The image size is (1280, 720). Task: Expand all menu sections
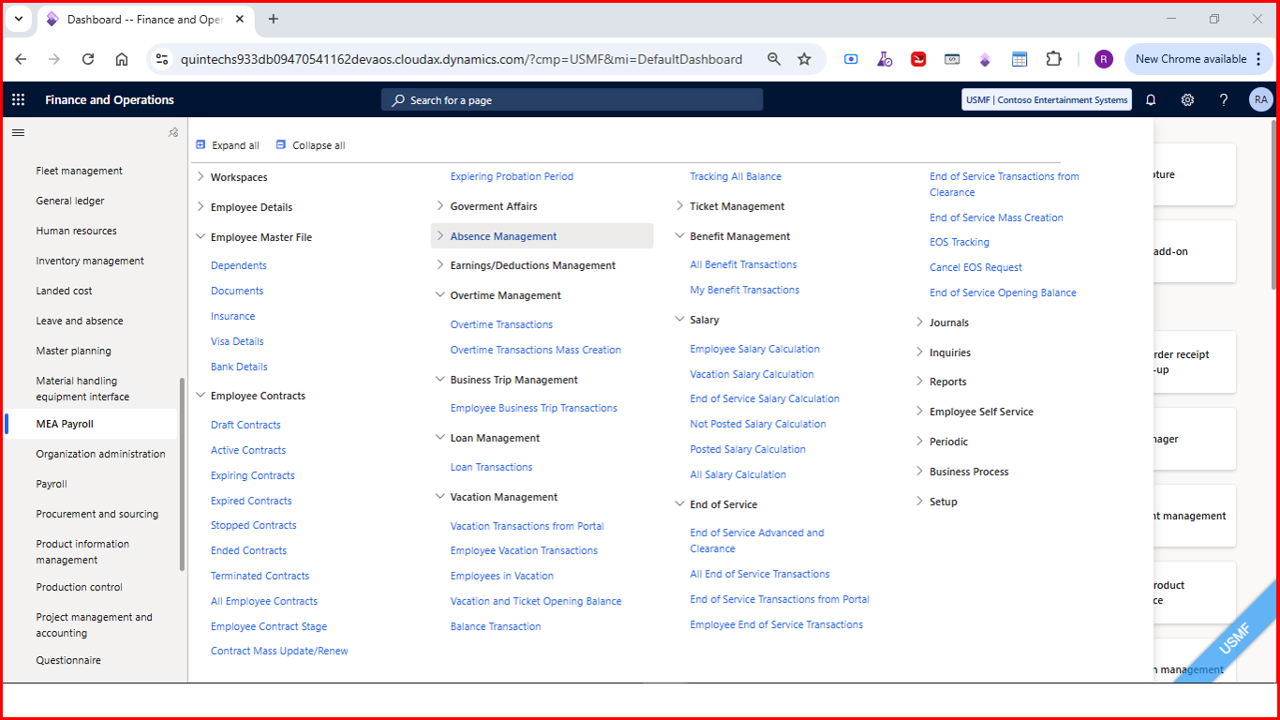pyautogui.click(x=227, y=145)
